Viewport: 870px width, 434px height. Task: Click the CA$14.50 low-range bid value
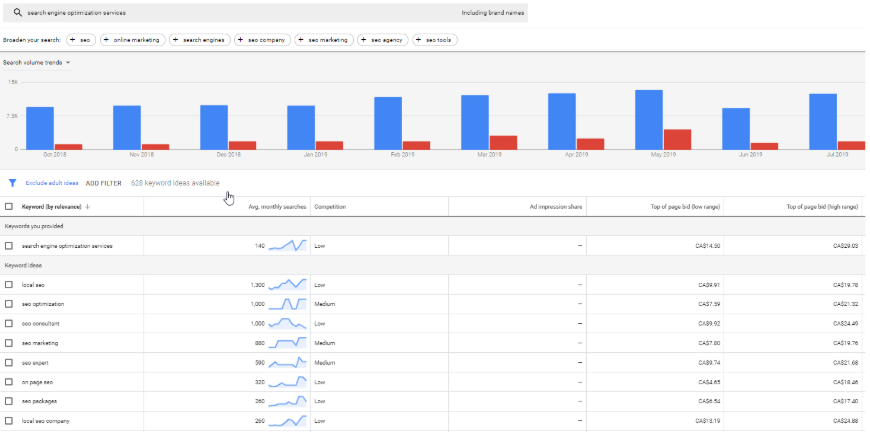(x=709, y=245)
